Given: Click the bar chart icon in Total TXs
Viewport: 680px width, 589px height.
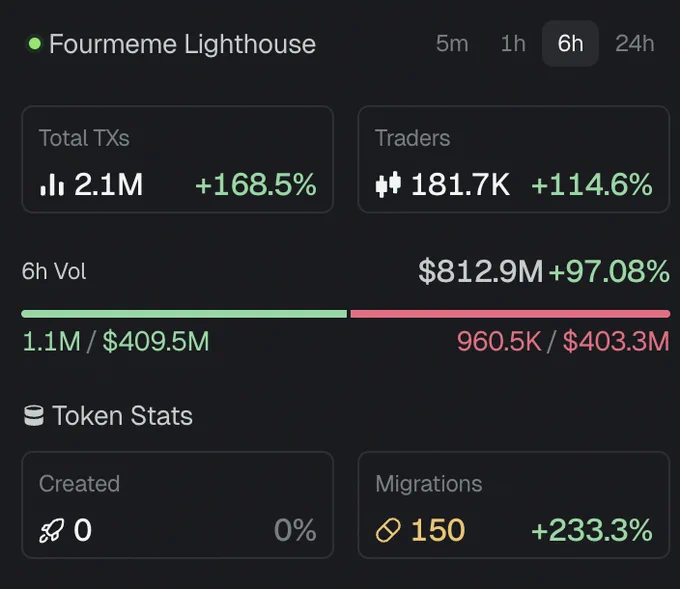Looking at the screenshot, I should click(x=51, y=184).
